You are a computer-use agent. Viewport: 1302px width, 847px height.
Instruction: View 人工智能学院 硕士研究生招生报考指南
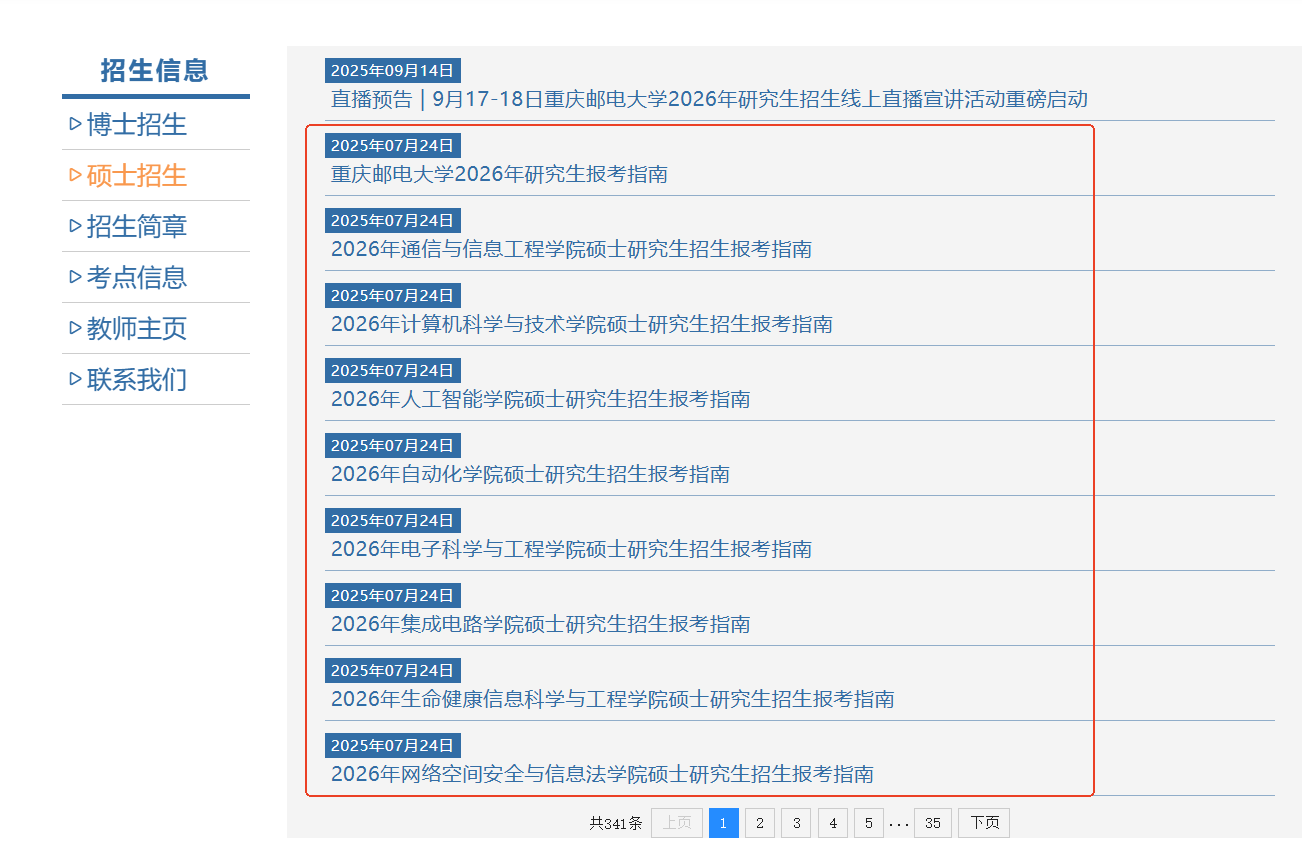click(x=540, y=400)
